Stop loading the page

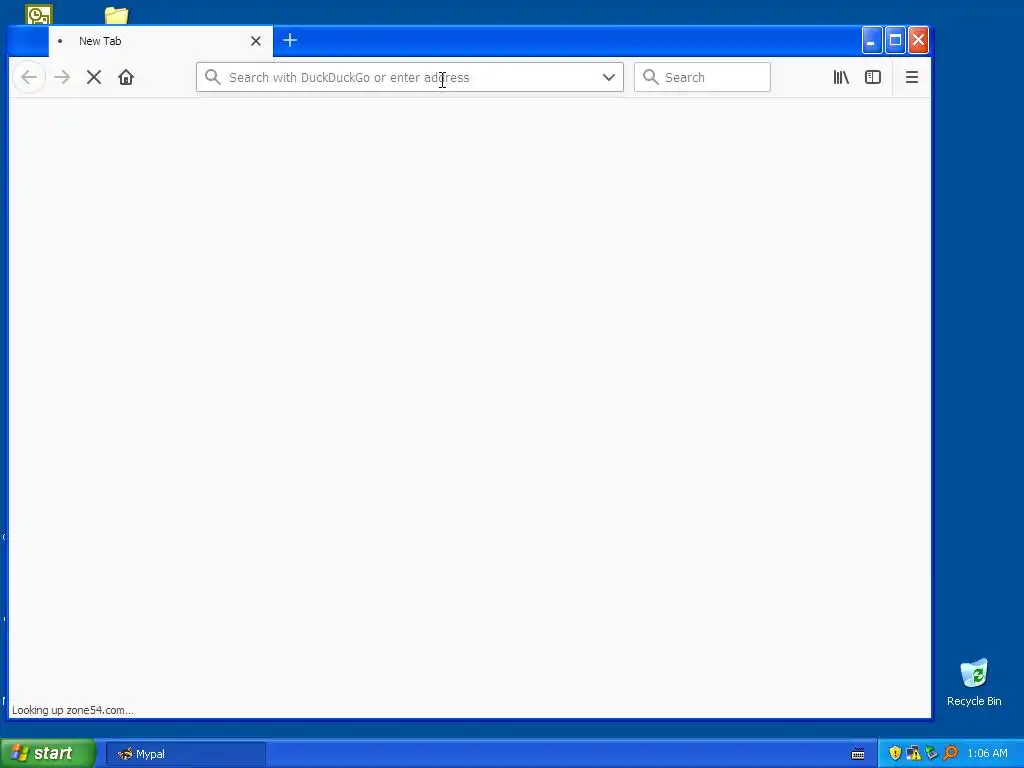pos(94,77)
